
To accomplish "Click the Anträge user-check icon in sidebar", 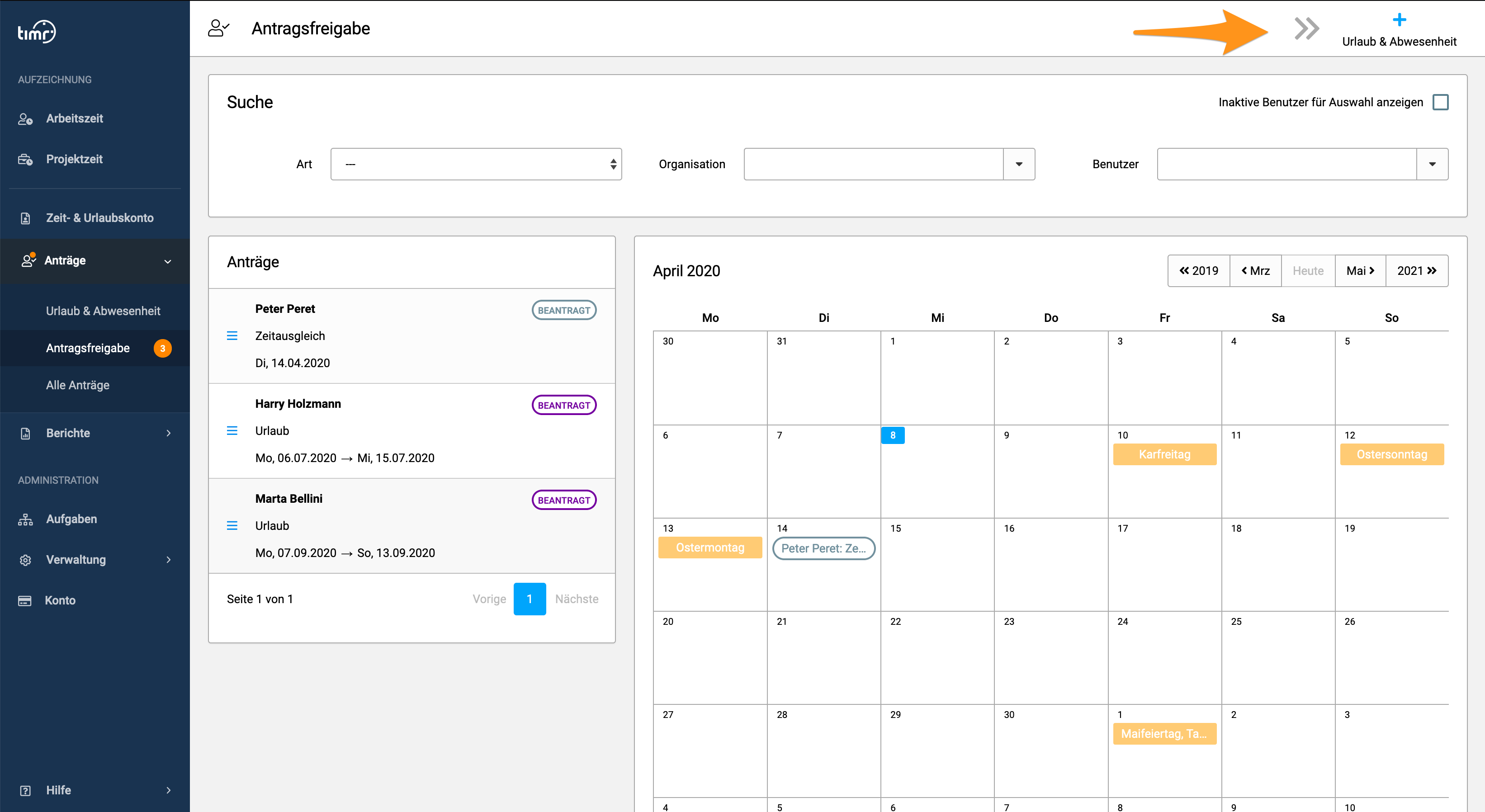I will tap(28, 260).
